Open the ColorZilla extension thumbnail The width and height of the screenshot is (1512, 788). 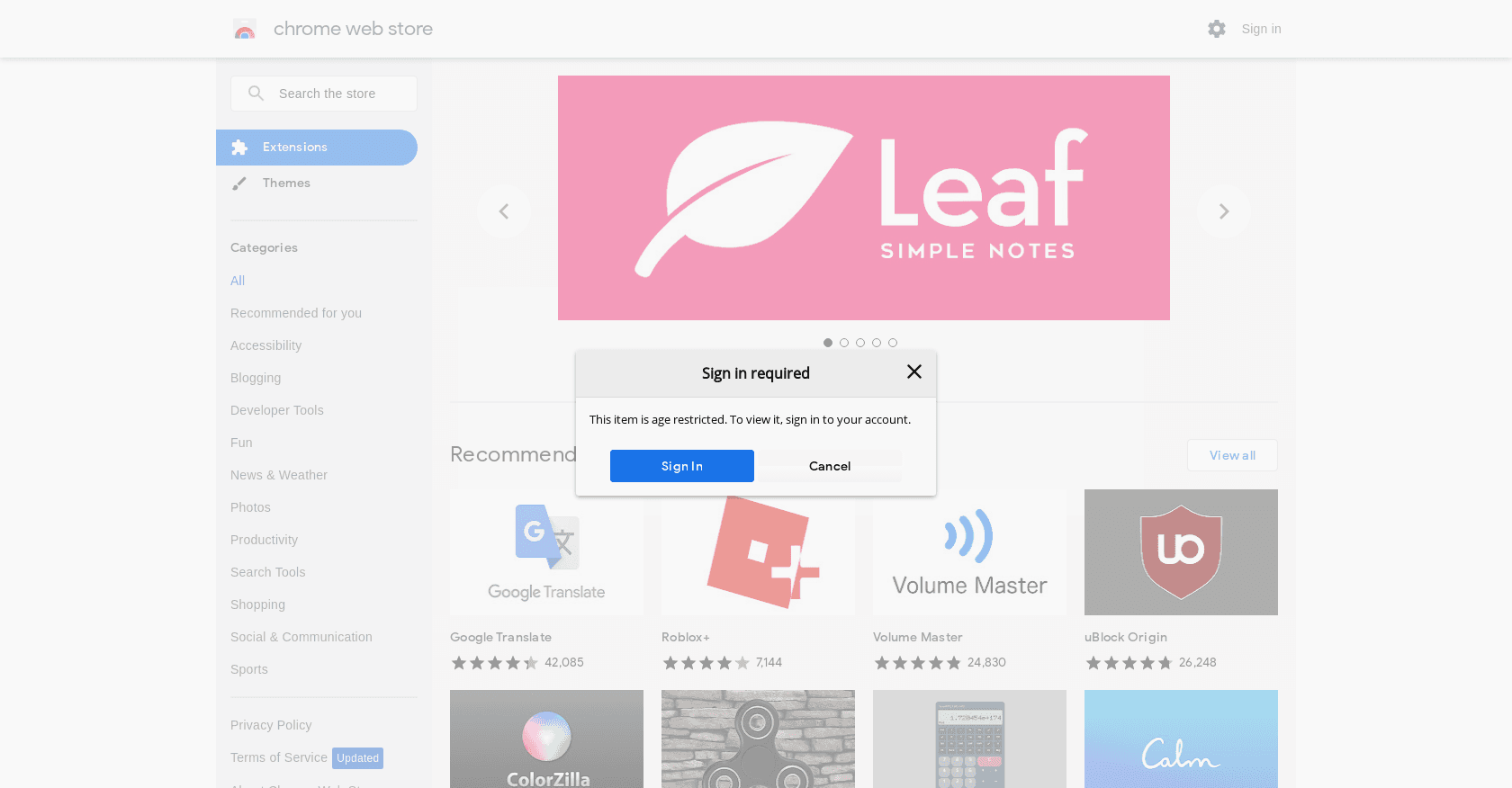tap(546, 739)
